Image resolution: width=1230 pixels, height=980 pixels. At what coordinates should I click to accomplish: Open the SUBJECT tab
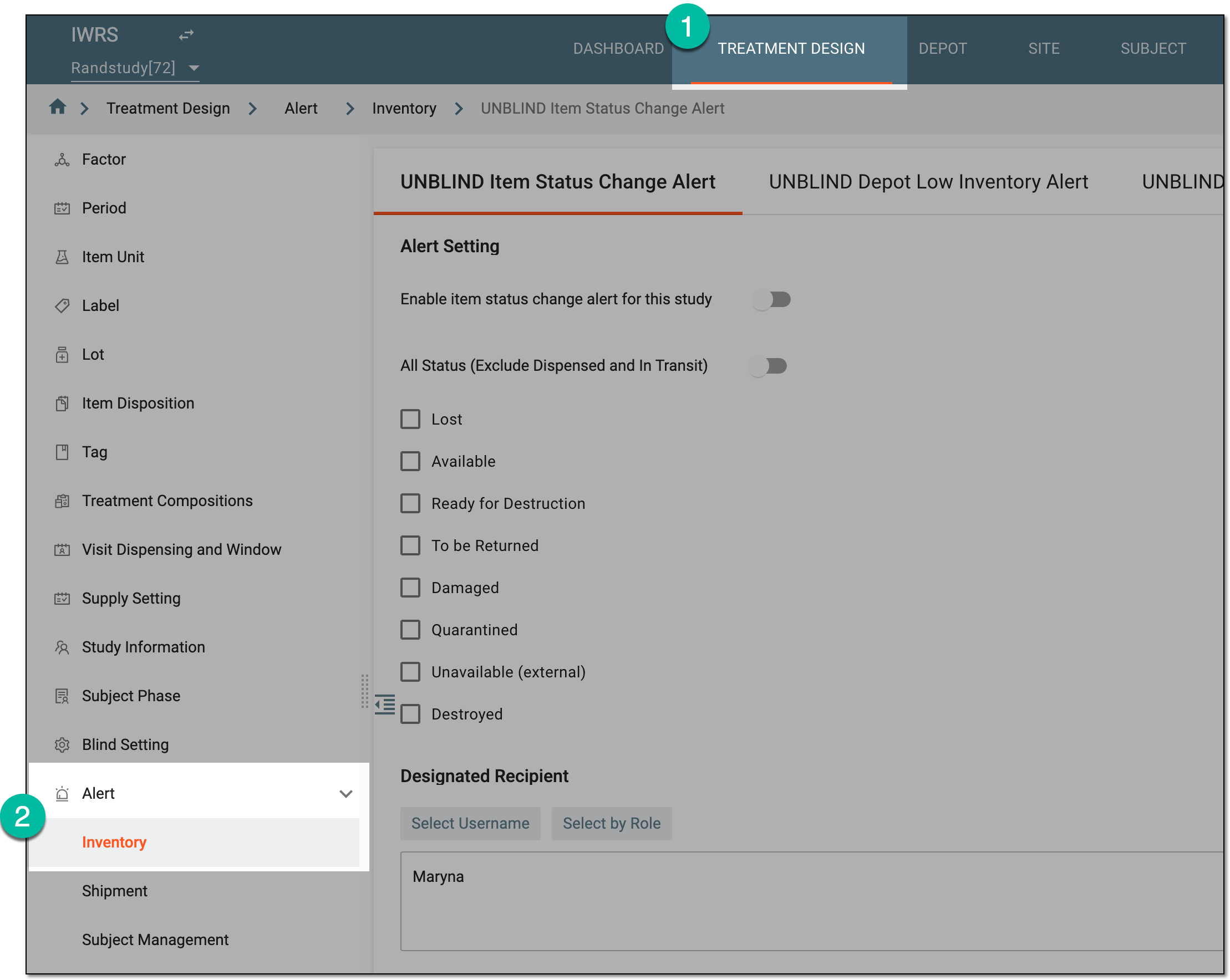click(1153, 48)
